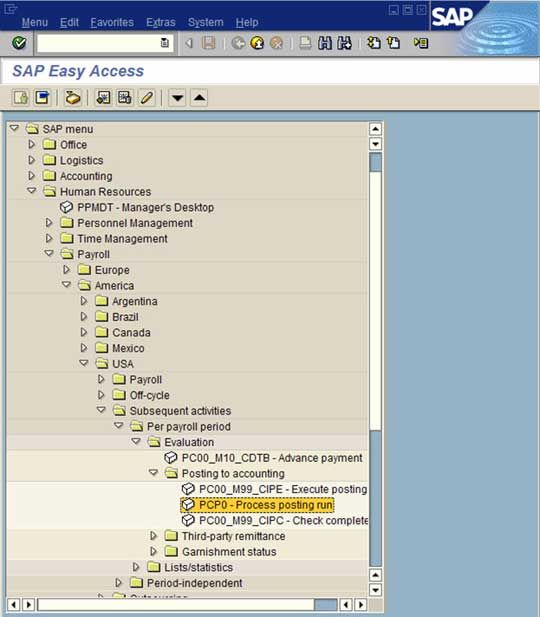The height and width of the screenshot is (617, 540).
Task: Collapse the USA folder
Action: (x=83, y=363)
